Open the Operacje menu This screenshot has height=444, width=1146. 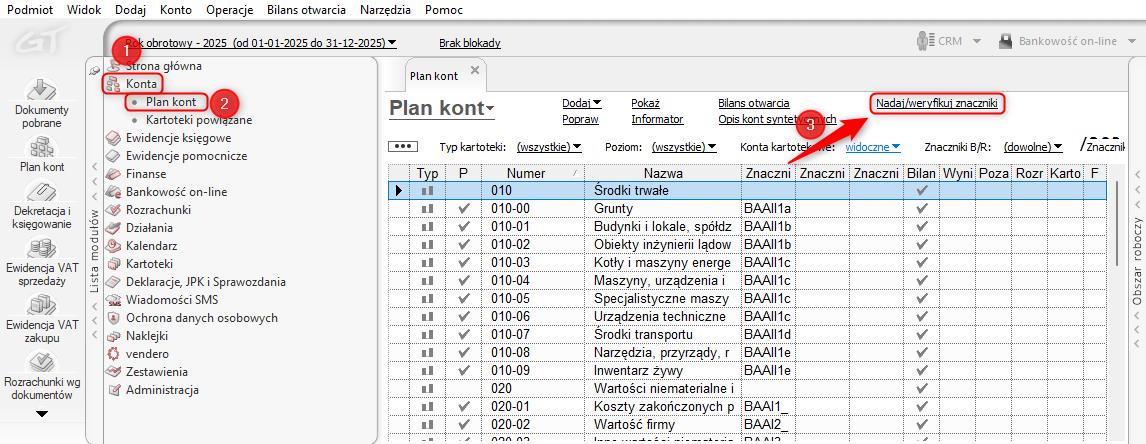(230, 9)
